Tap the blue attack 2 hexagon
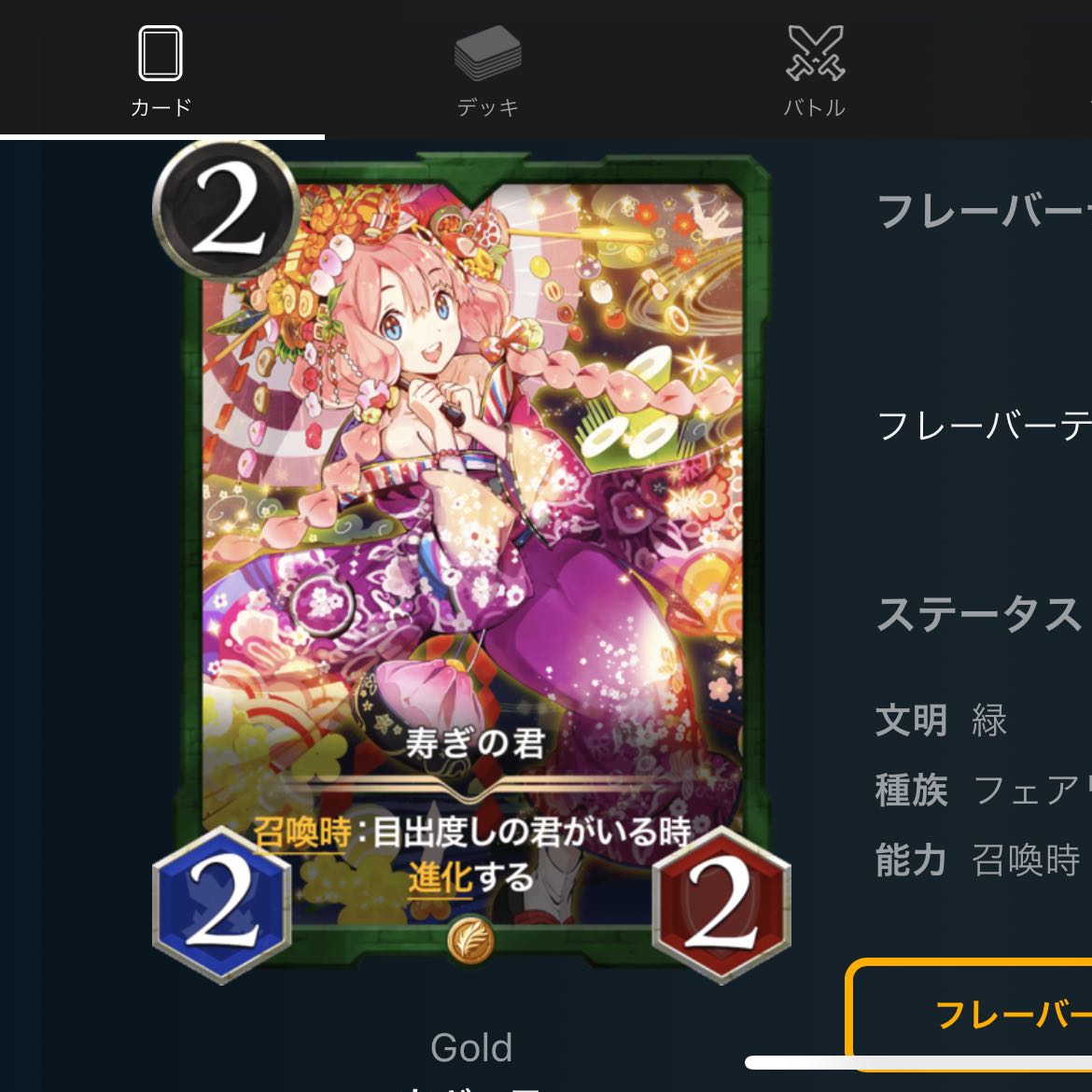This screenshot has height=1092, width=1092. click(221, 904)
